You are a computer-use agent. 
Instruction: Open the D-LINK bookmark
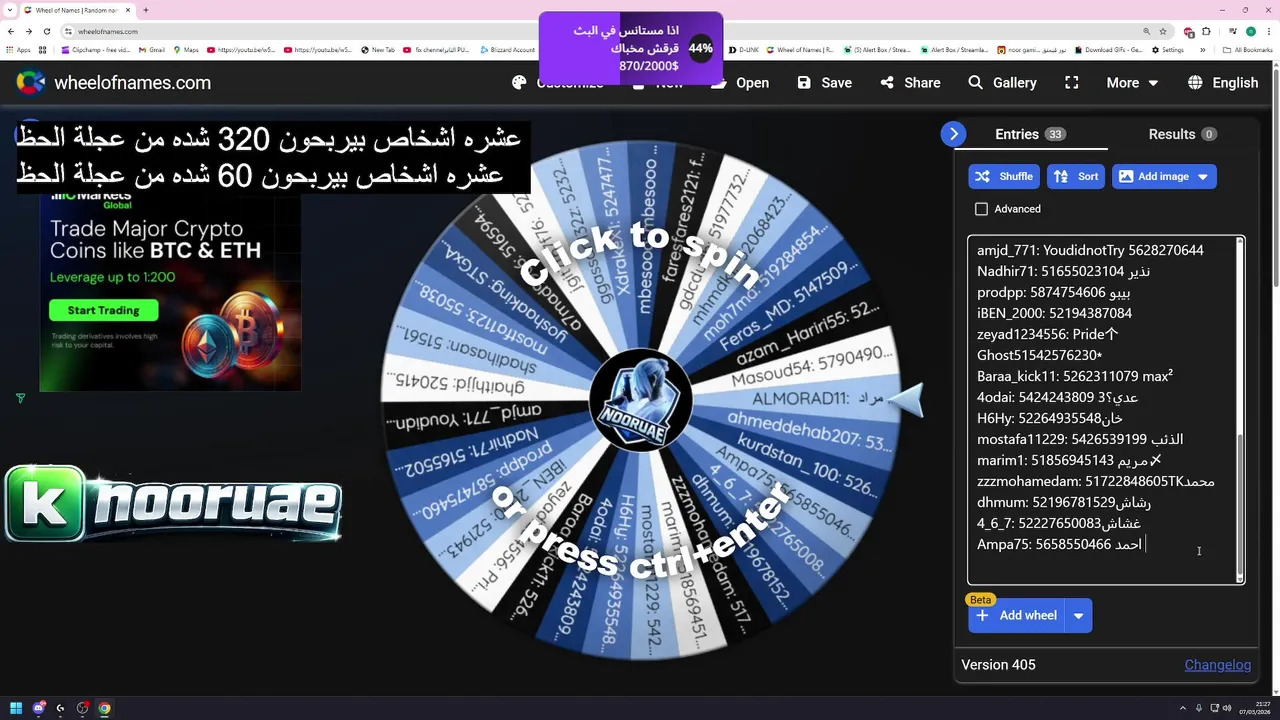pyautogui.click(x=744, y=50)
